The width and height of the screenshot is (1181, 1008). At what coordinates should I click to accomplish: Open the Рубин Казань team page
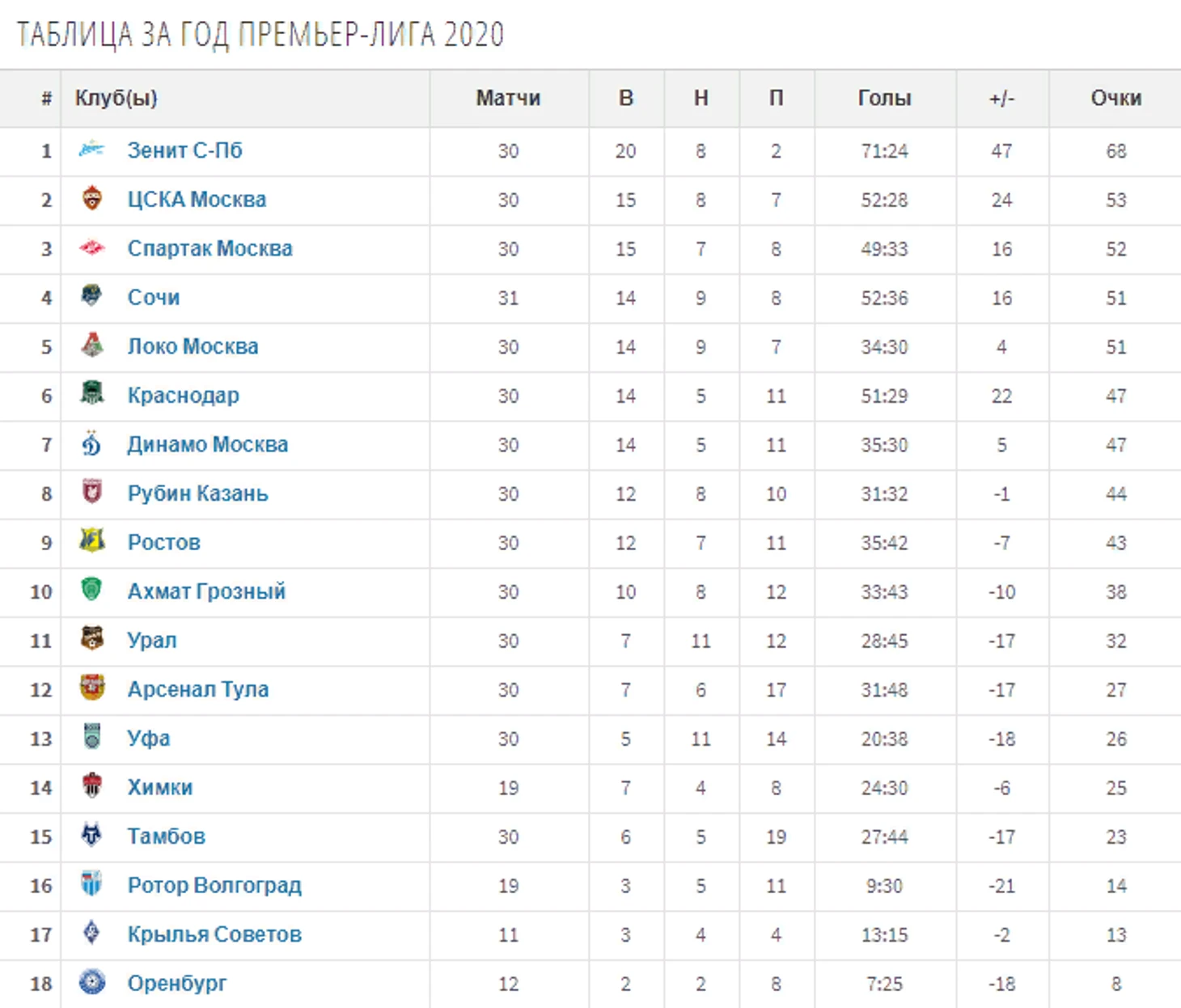(x=197, y=493)
